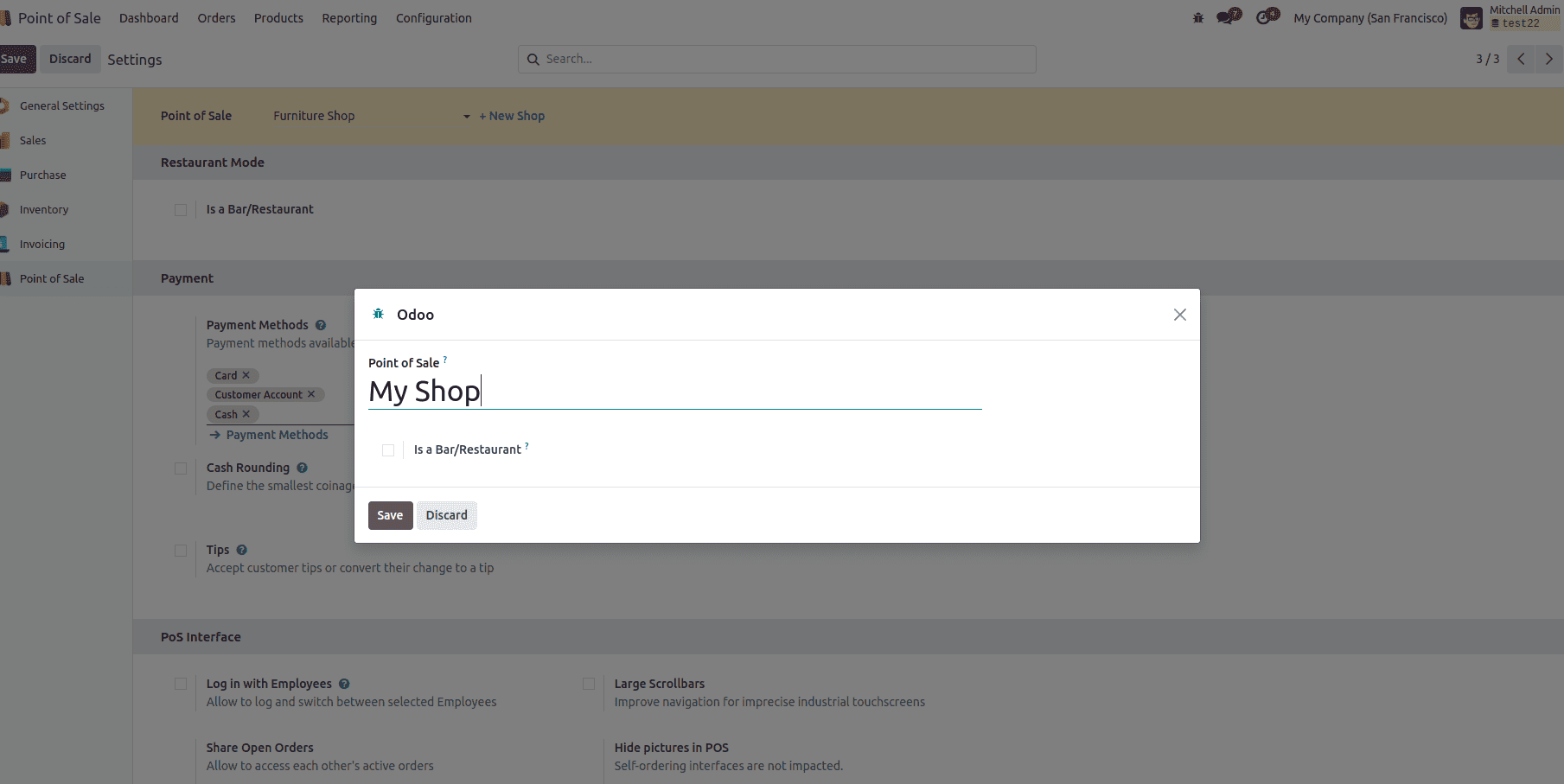
Task: Click help icon beside Cash Rounding
Action: click(x=303, y=468)
